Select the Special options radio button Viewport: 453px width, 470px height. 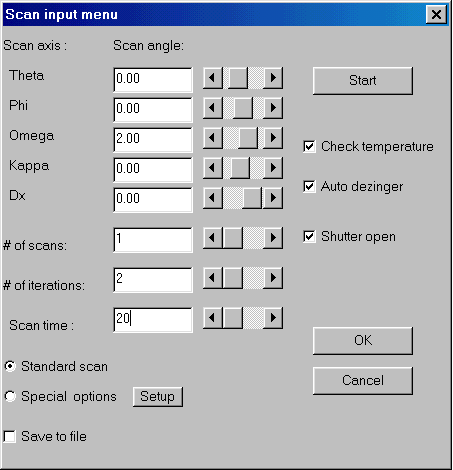(10, 396)
